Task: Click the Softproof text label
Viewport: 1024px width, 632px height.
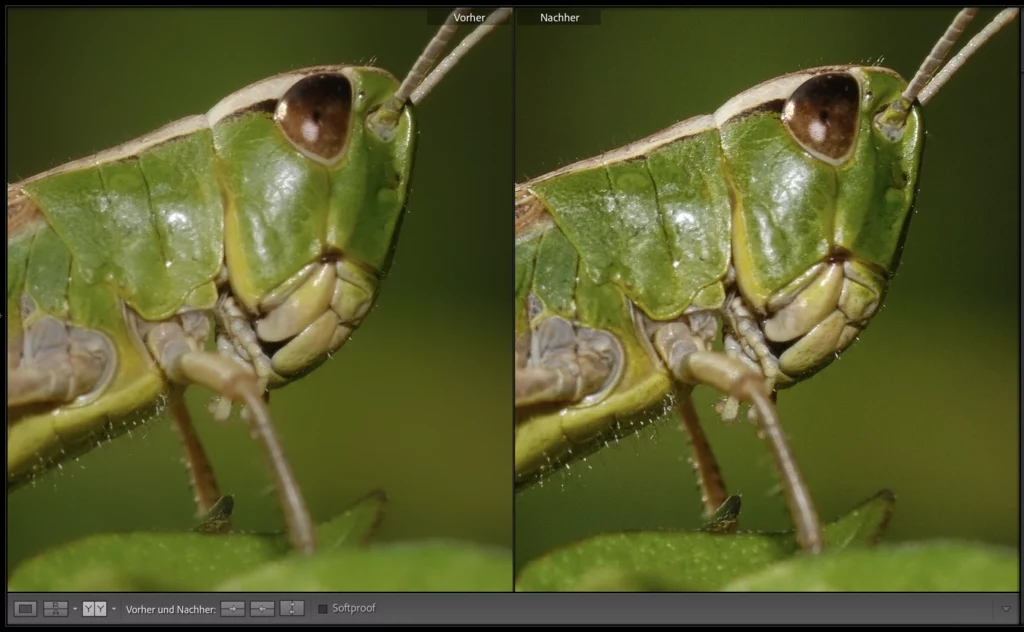Action: pos(354,608)
